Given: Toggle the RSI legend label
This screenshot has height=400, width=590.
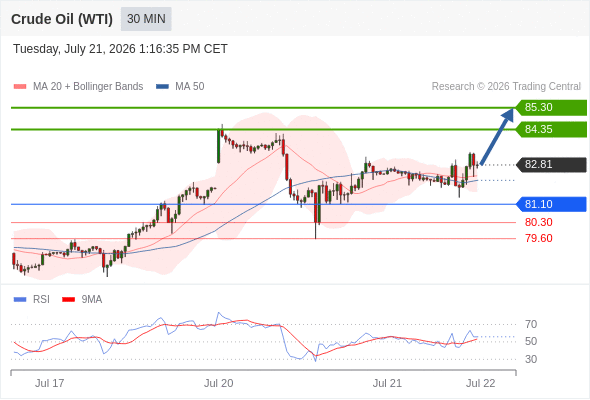Looking at the screenshot, I should 41,300.
